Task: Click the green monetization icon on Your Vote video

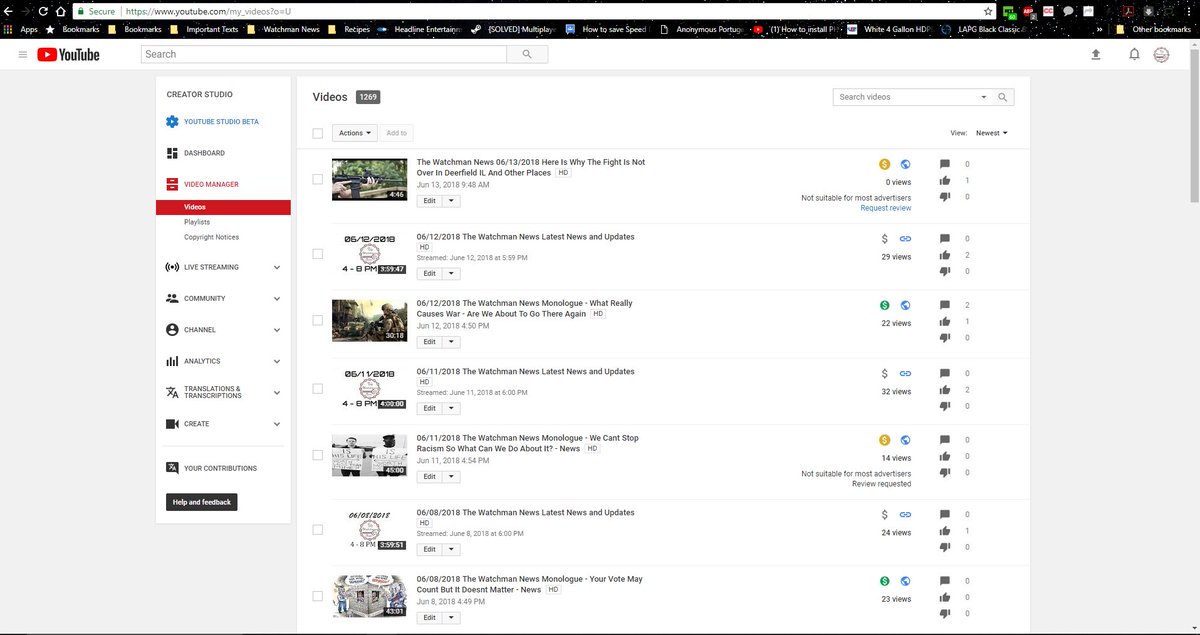Action: (x=884, y=581)
